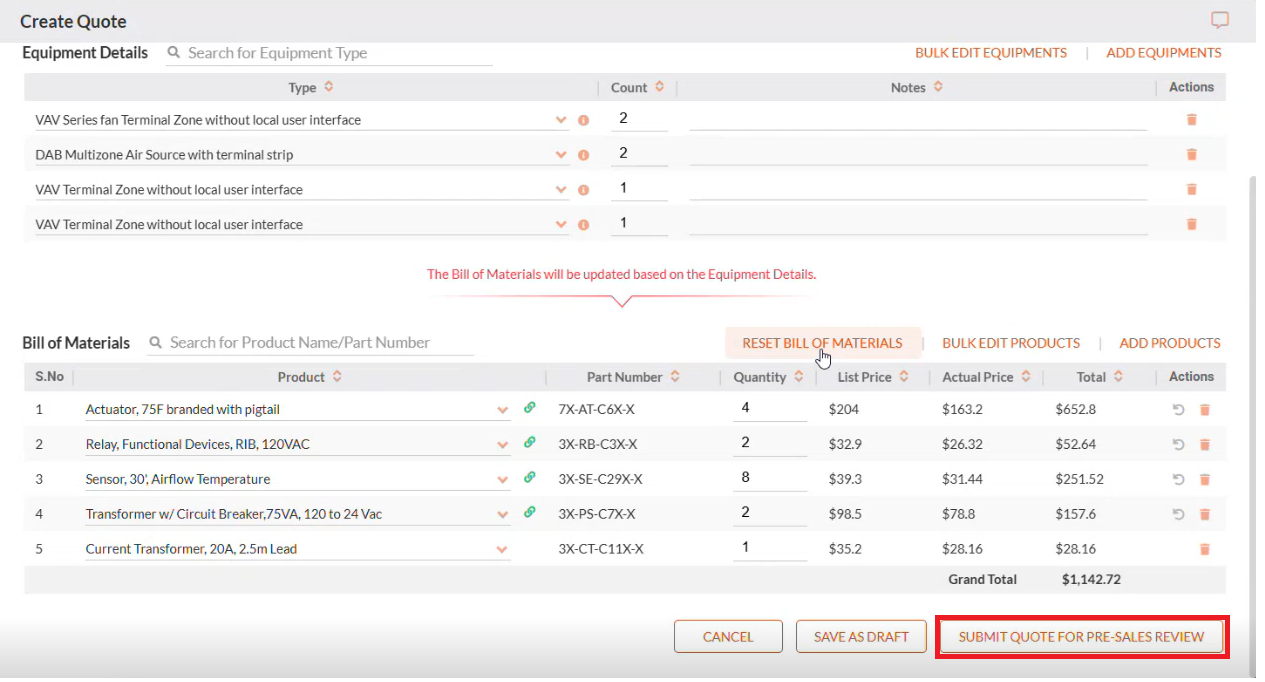Reset the Actuator product row
Screen dimensions: 1265x682
[x=1178, y=409]
